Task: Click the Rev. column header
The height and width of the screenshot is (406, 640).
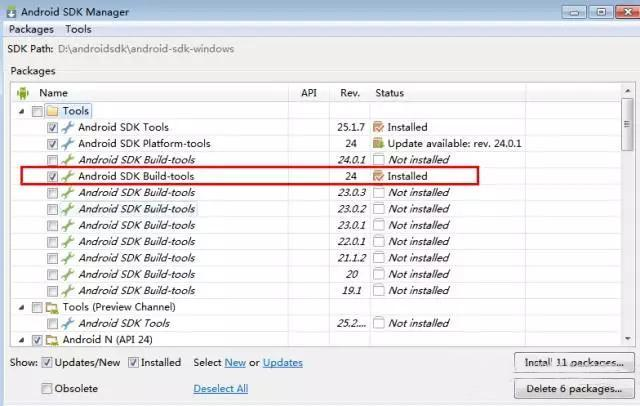Action: pos(350,93)
